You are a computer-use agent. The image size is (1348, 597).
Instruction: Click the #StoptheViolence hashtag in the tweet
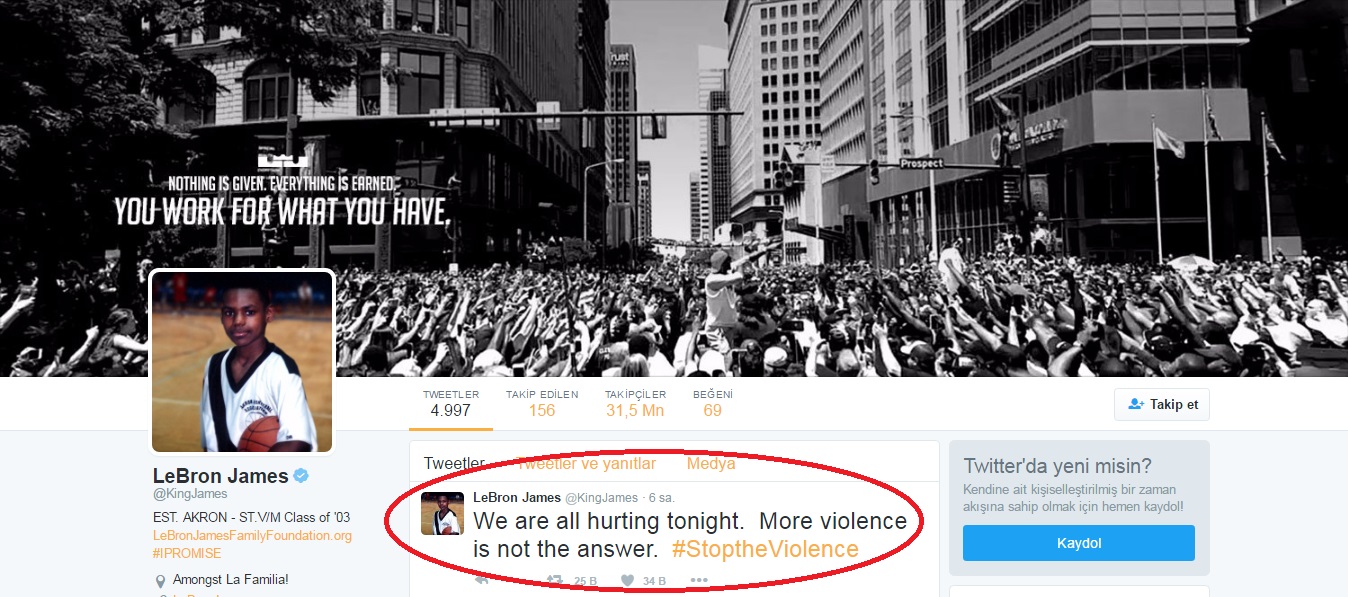(765, 549)
